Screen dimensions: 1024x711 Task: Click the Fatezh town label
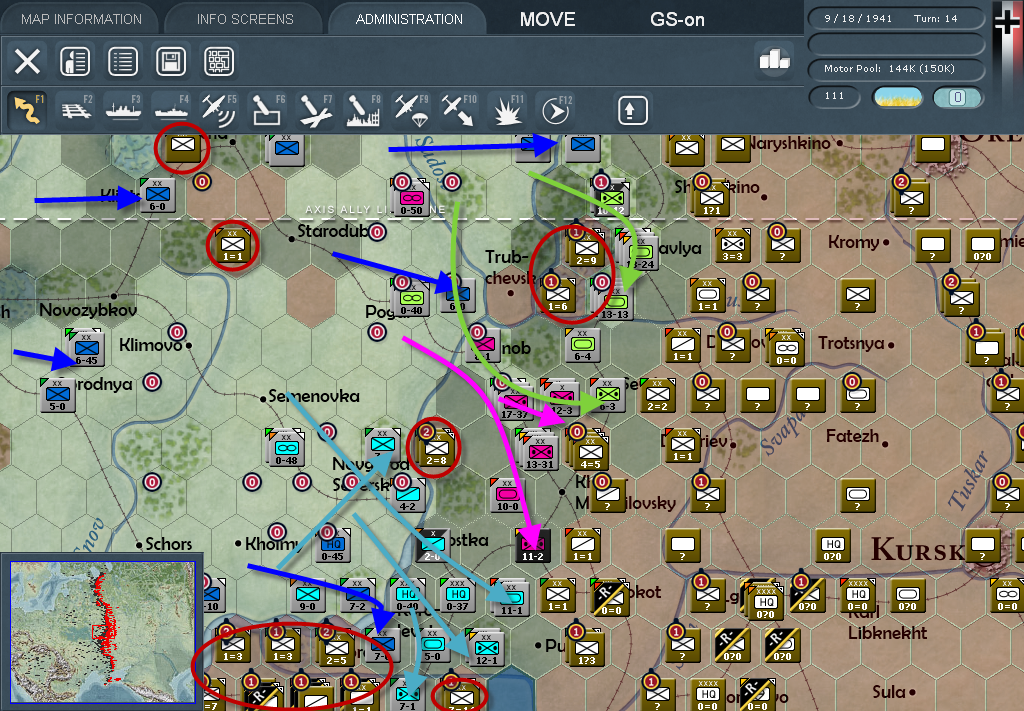[x=852, y=435]
